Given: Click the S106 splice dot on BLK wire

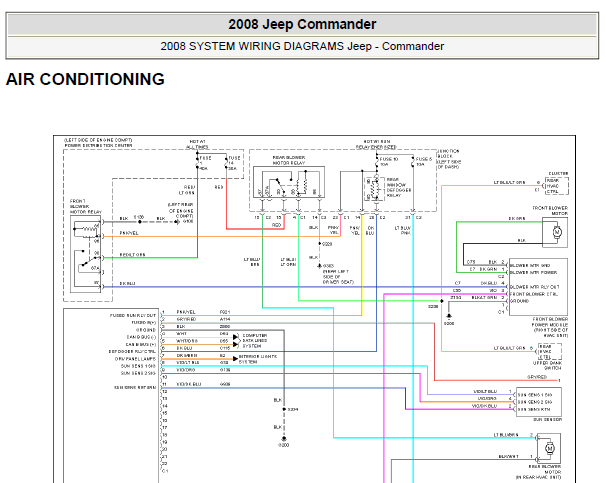Looking at the screenshot, I should [x=140, y=222].
